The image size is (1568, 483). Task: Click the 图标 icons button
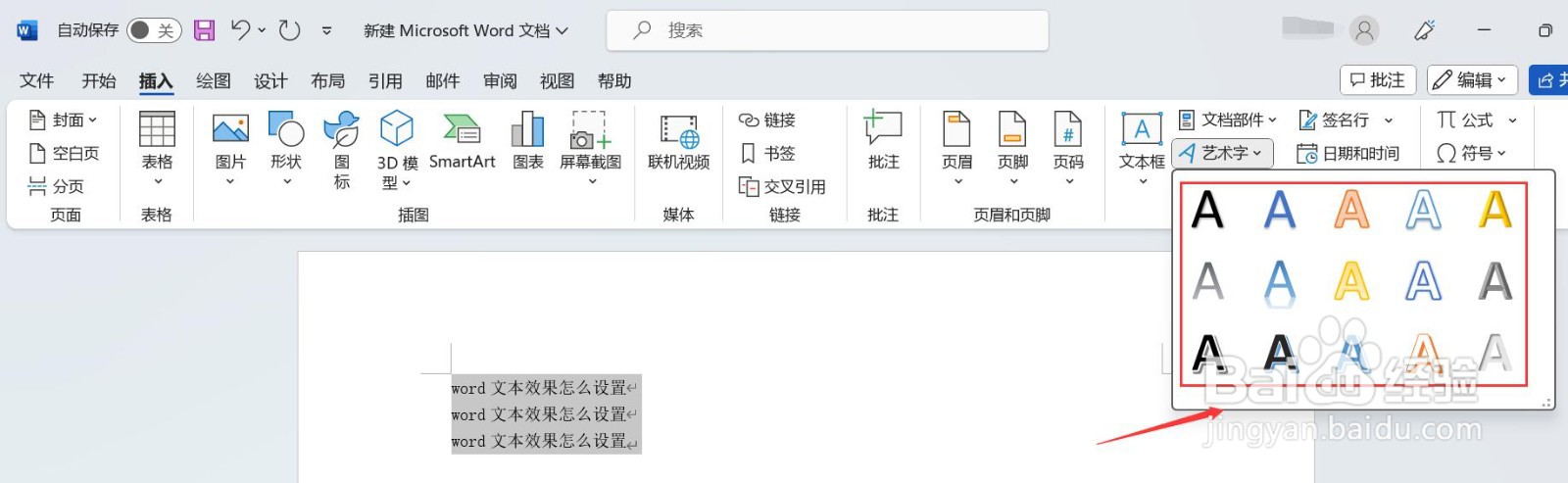341,149
